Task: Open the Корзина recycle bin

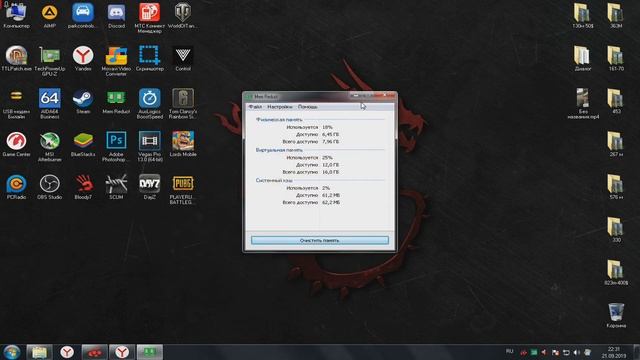Action: [x=616, y=315]
